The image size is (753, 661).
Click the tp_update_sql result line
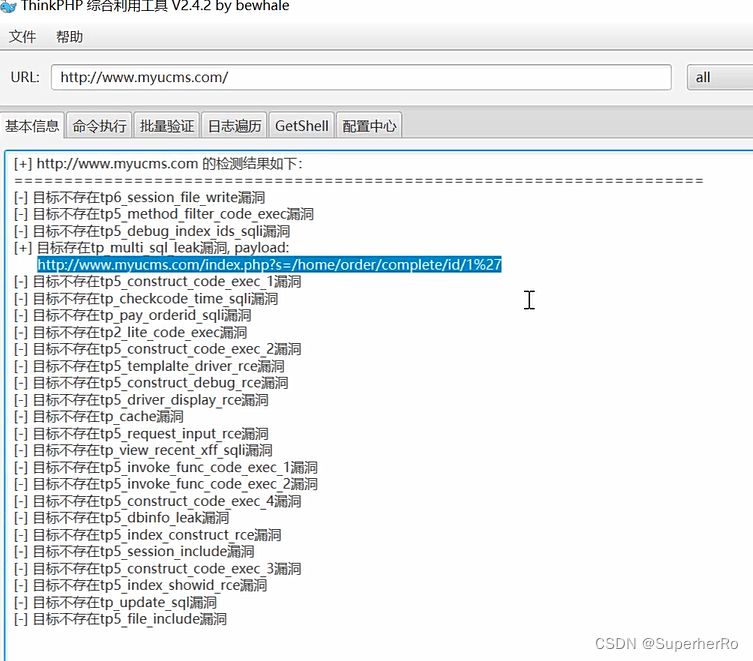pos(115,602)
